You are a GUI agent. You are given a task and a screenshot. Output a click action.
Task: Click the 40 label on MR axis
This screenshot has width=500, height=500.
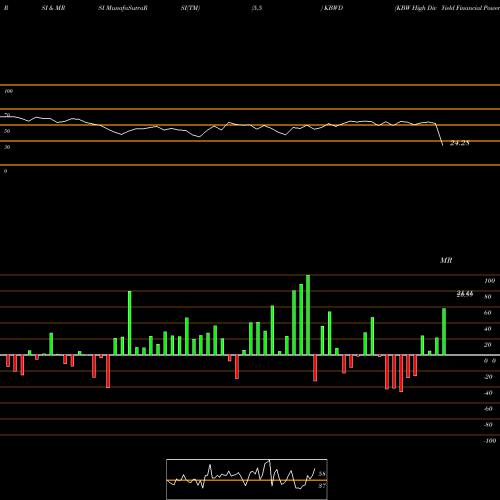(x=488, y=329)
